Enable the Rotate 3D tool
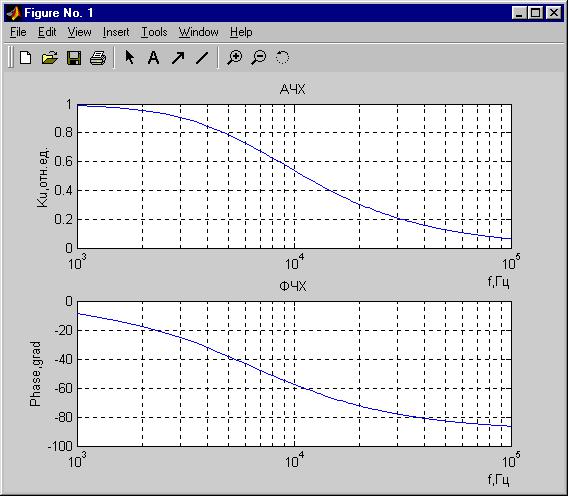568x496 pixels. tap(282, 58)
